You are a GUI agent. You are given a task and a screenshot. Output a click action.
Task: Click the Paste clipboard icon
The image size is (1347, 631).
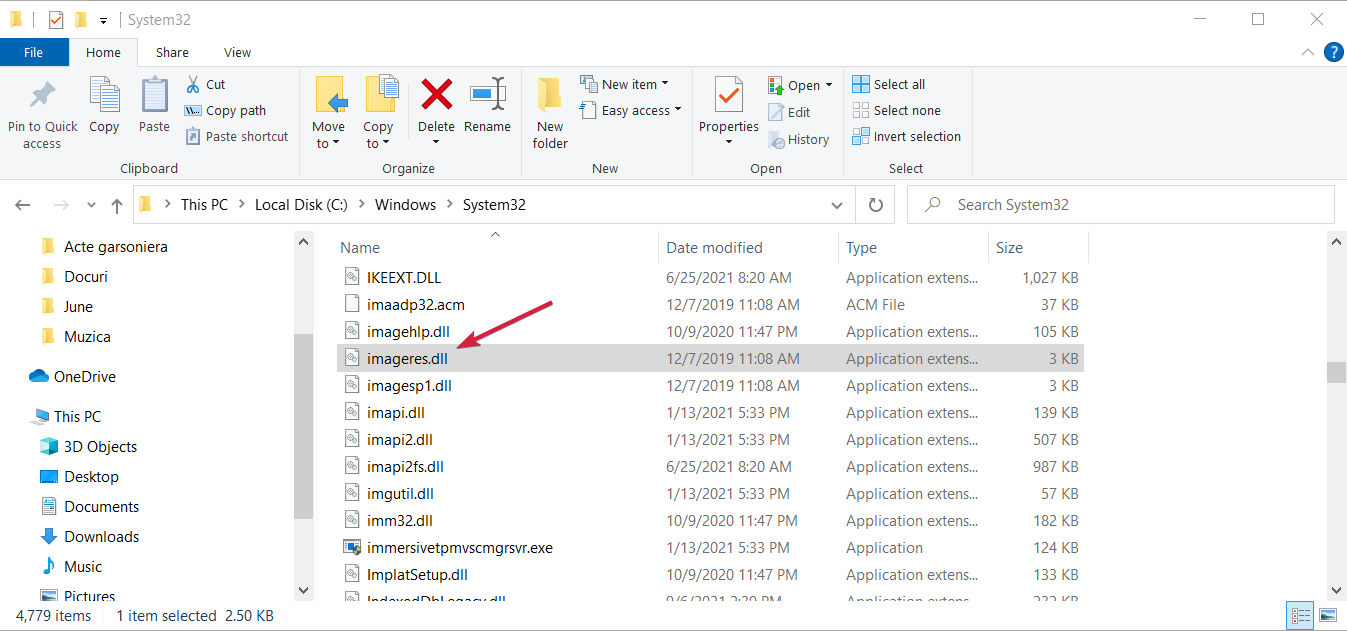pyautogui.click(x=154, y=95)
